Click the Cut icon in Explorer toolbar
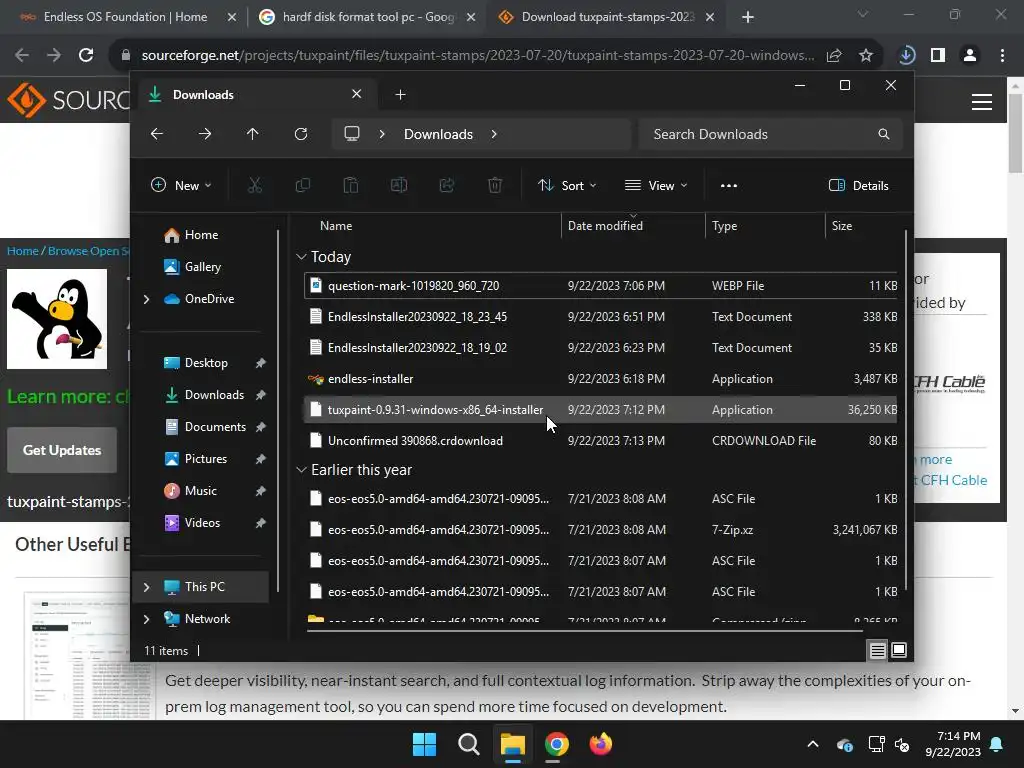 coord(255,185)
